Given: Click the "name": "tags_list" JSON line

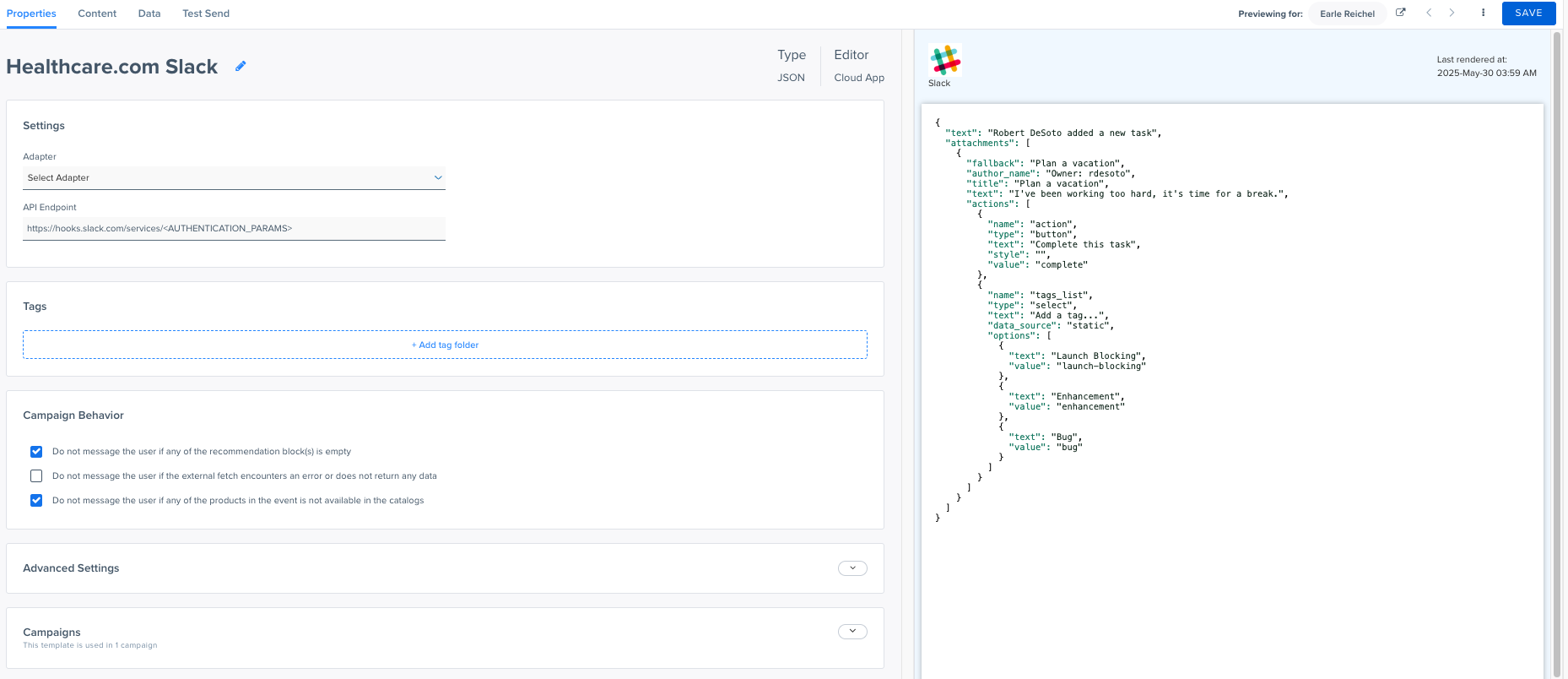Looking at the screenshot, I should pos(1040,296).
